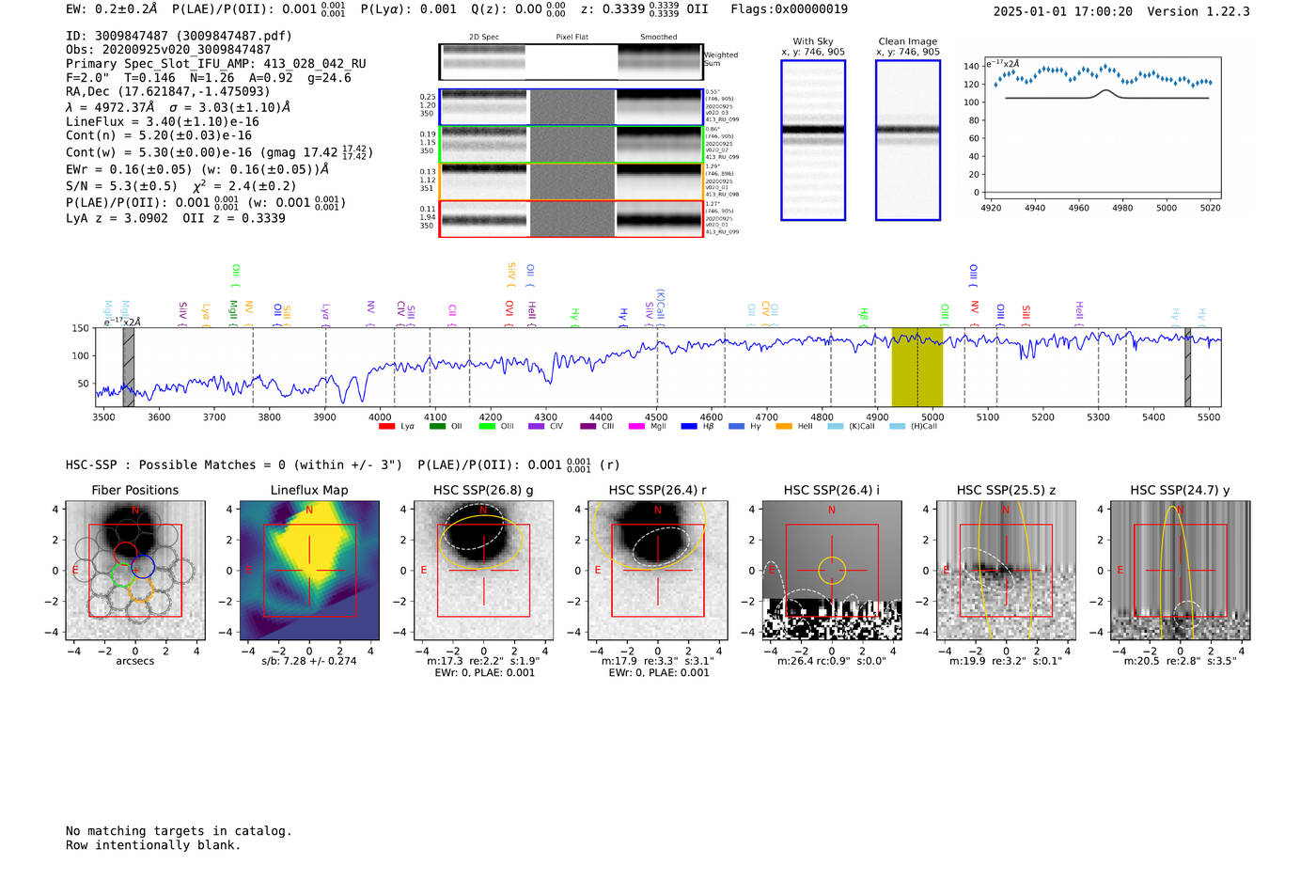Viewport: 1316px width, 896px height.
Task: Click the m:17.3 re:2.2" s:1.9" caption
Action: click(483, 661)
